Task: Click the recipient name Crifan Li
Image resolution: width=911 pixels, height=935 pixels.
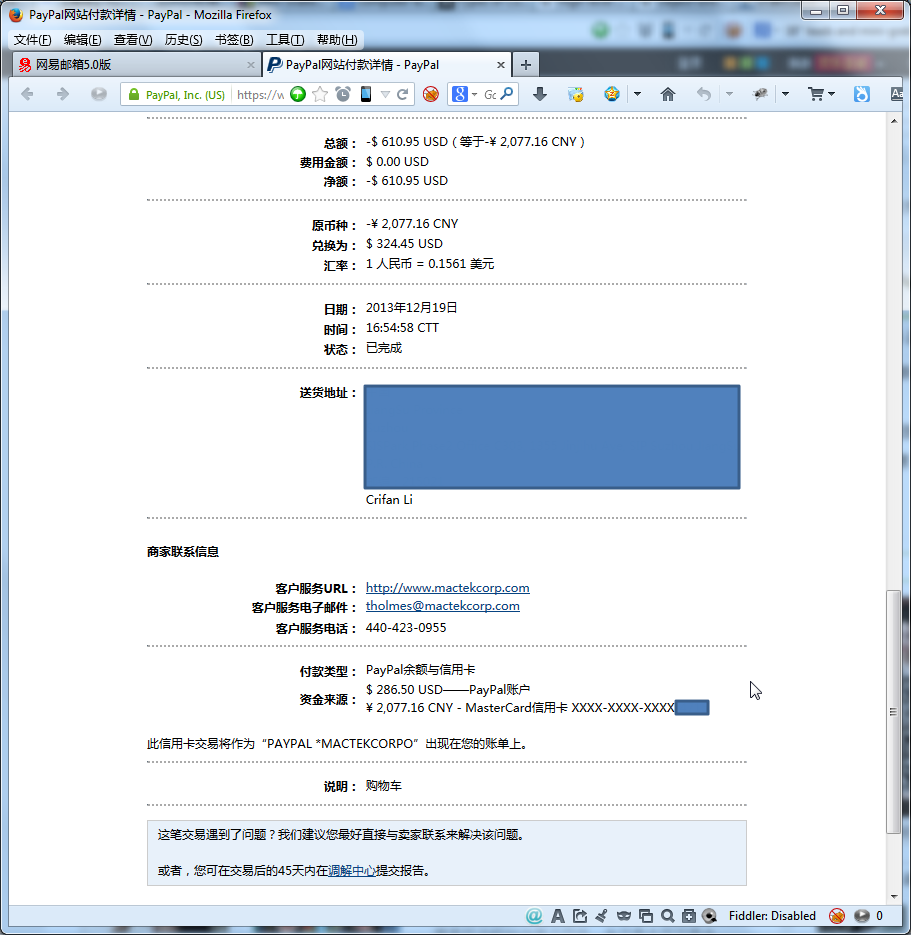Action: (389, 500)
